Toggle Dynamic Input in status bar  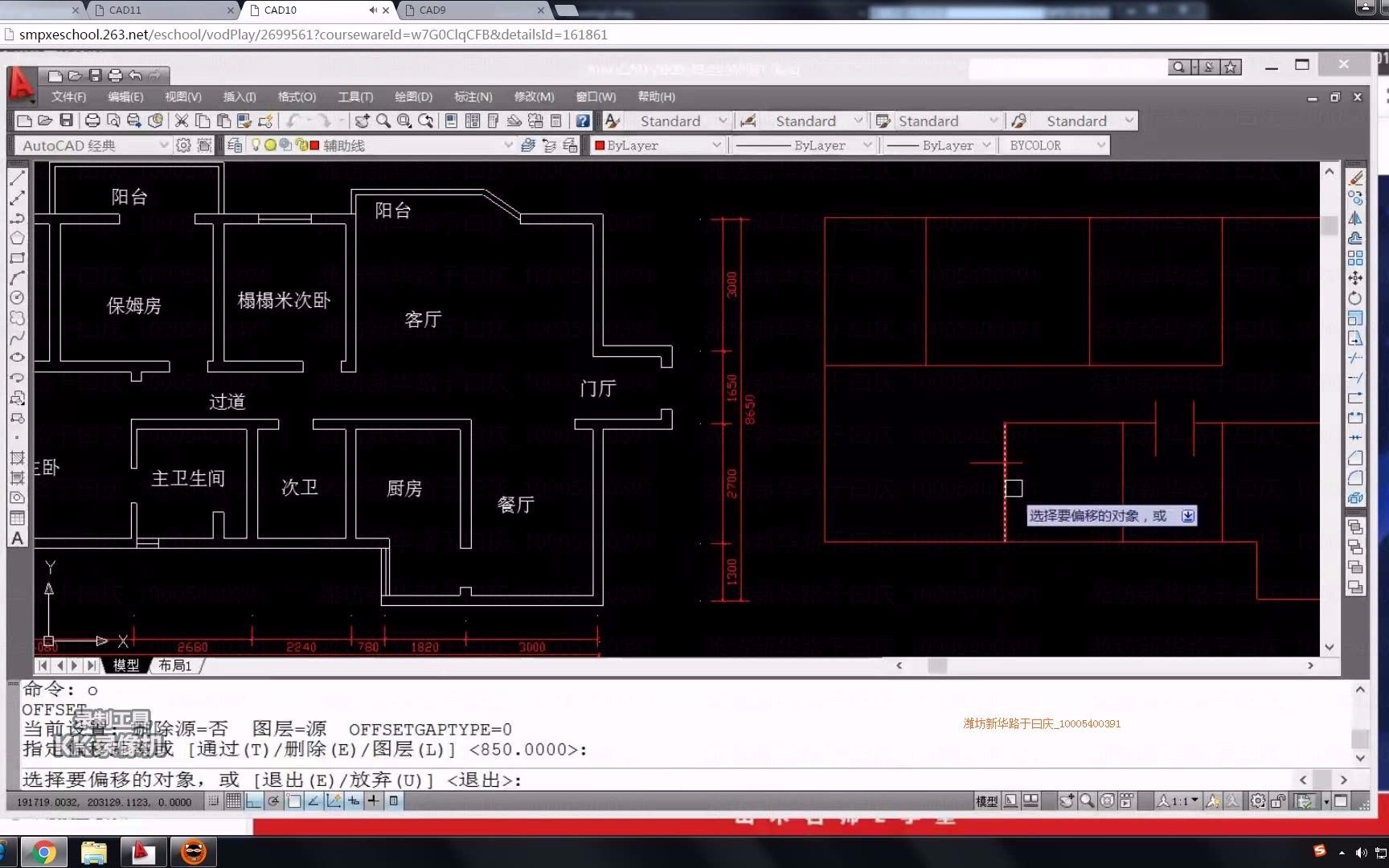click(x=354, y=801)
